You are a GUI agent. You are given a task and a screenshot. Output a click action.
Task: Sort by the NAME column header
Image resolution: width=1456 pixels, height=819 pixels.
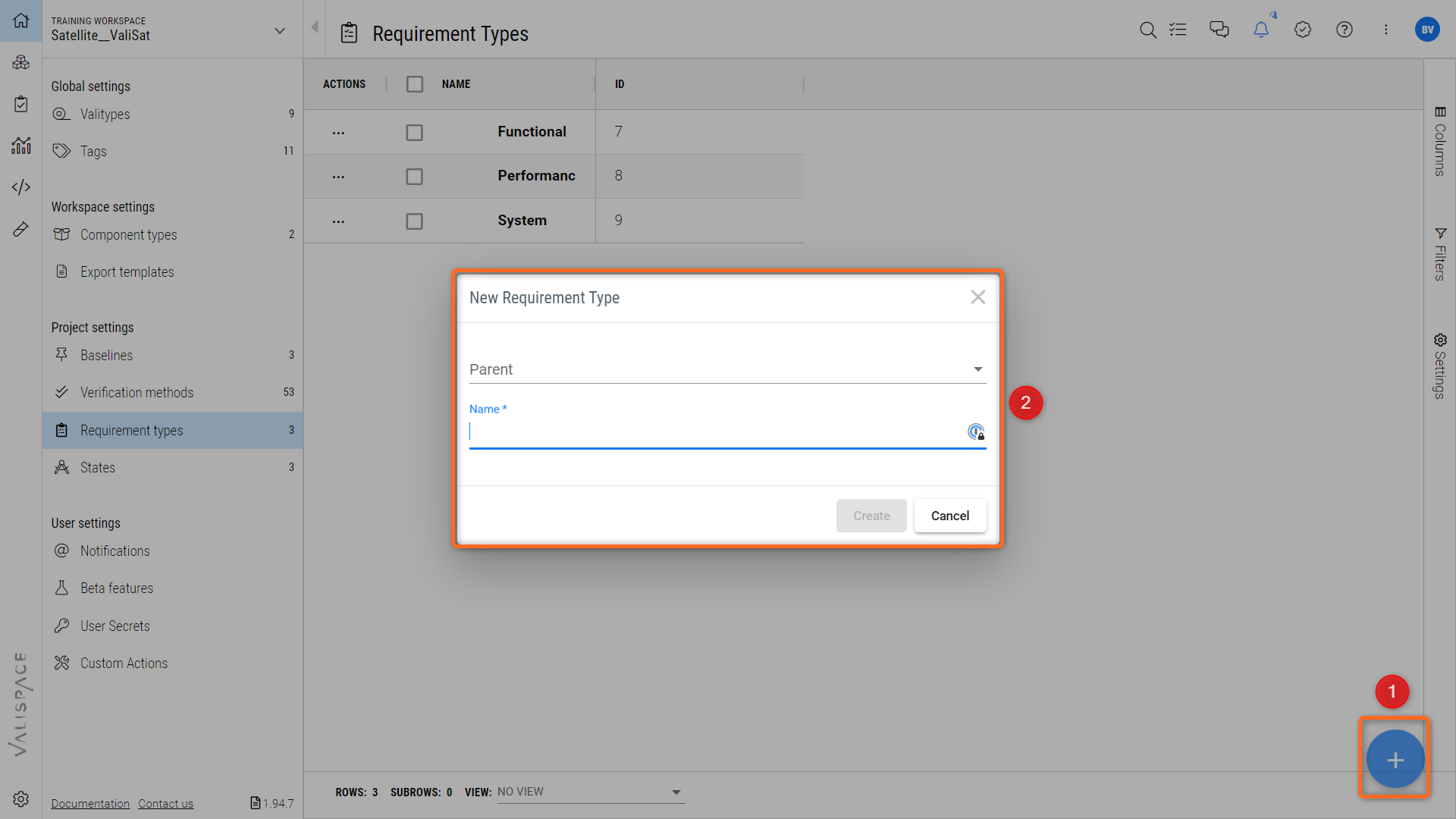pos(457,84)
